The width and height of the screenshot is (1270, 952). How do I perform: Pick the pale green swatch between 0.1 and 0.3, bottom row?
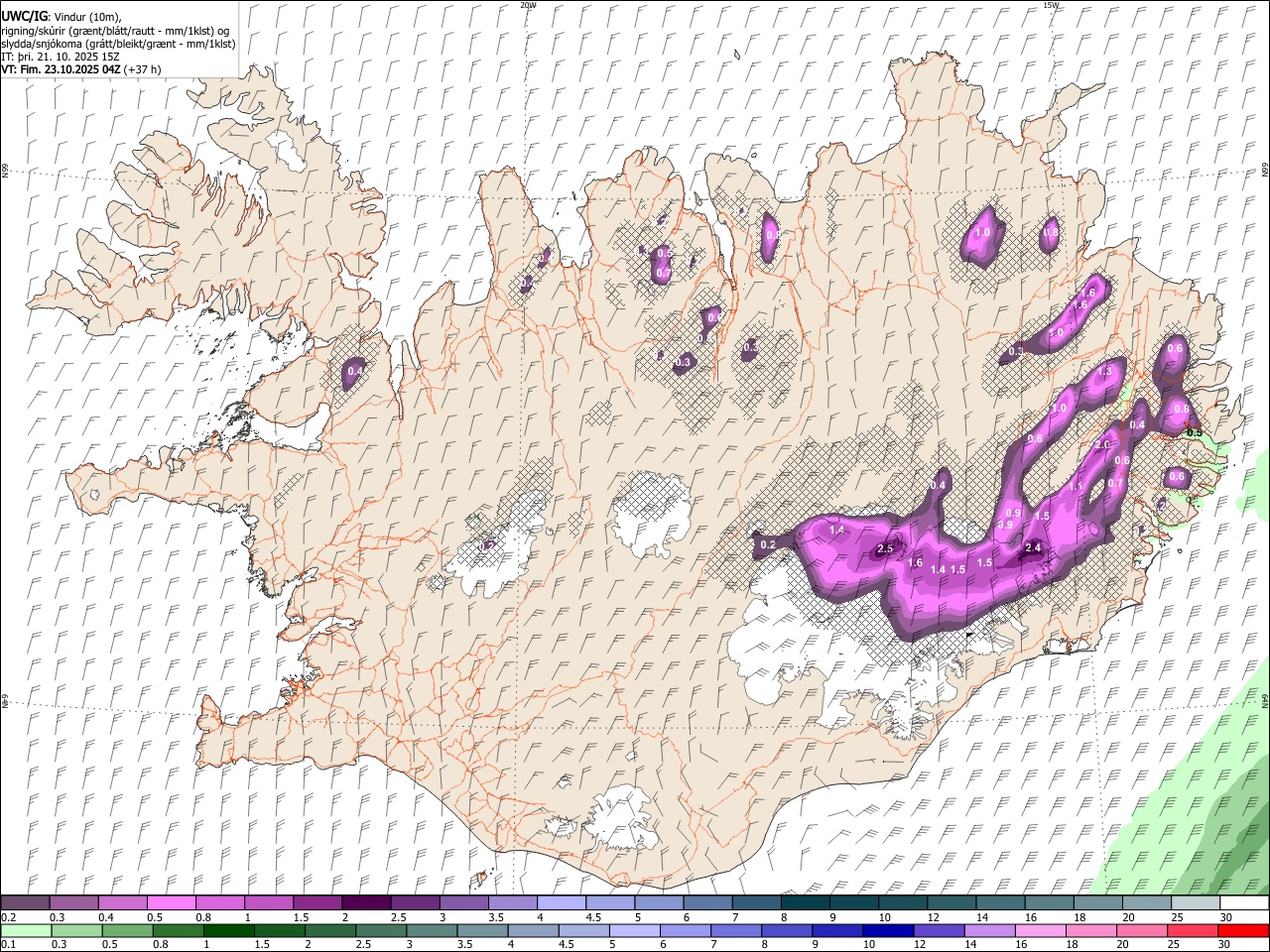point(26,931)
